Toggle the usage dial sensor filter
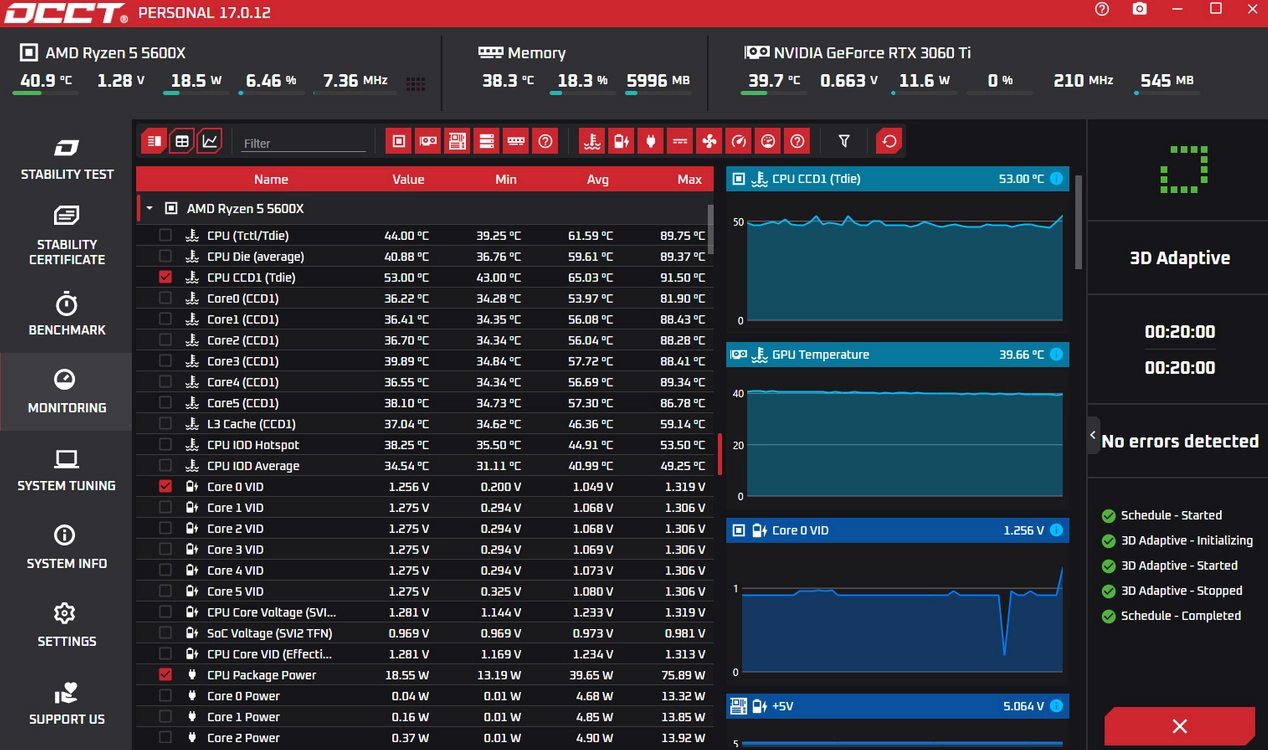The width and height of the screenshot is (1268, 750). click(768, 142)
